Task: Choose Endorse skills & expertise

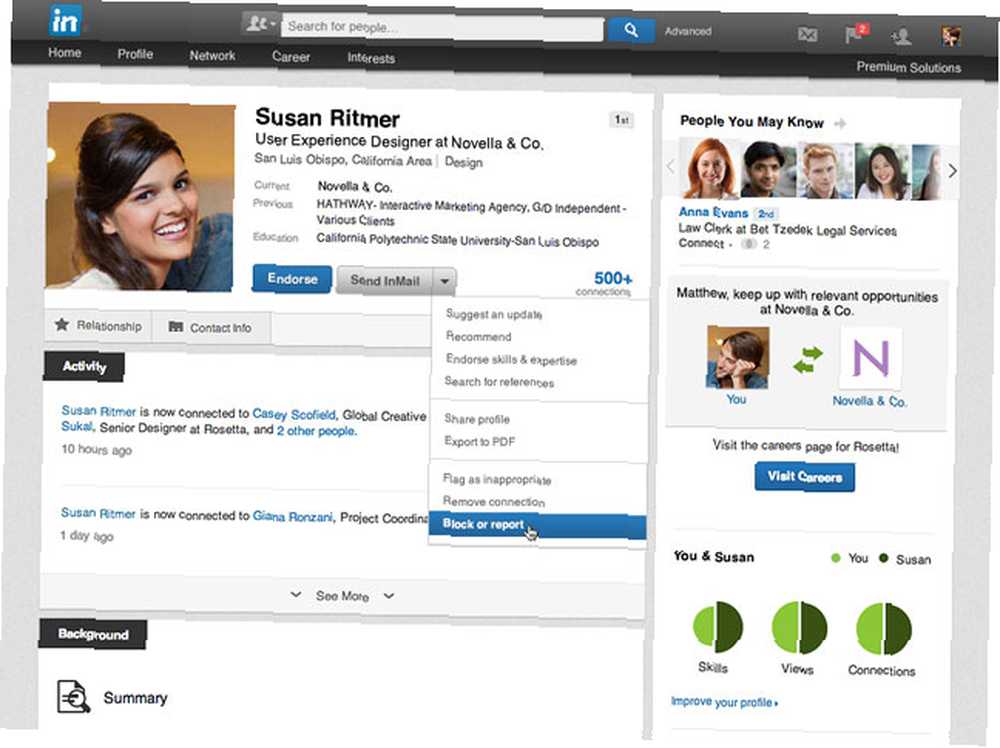Action: click(x=511, y=360)
